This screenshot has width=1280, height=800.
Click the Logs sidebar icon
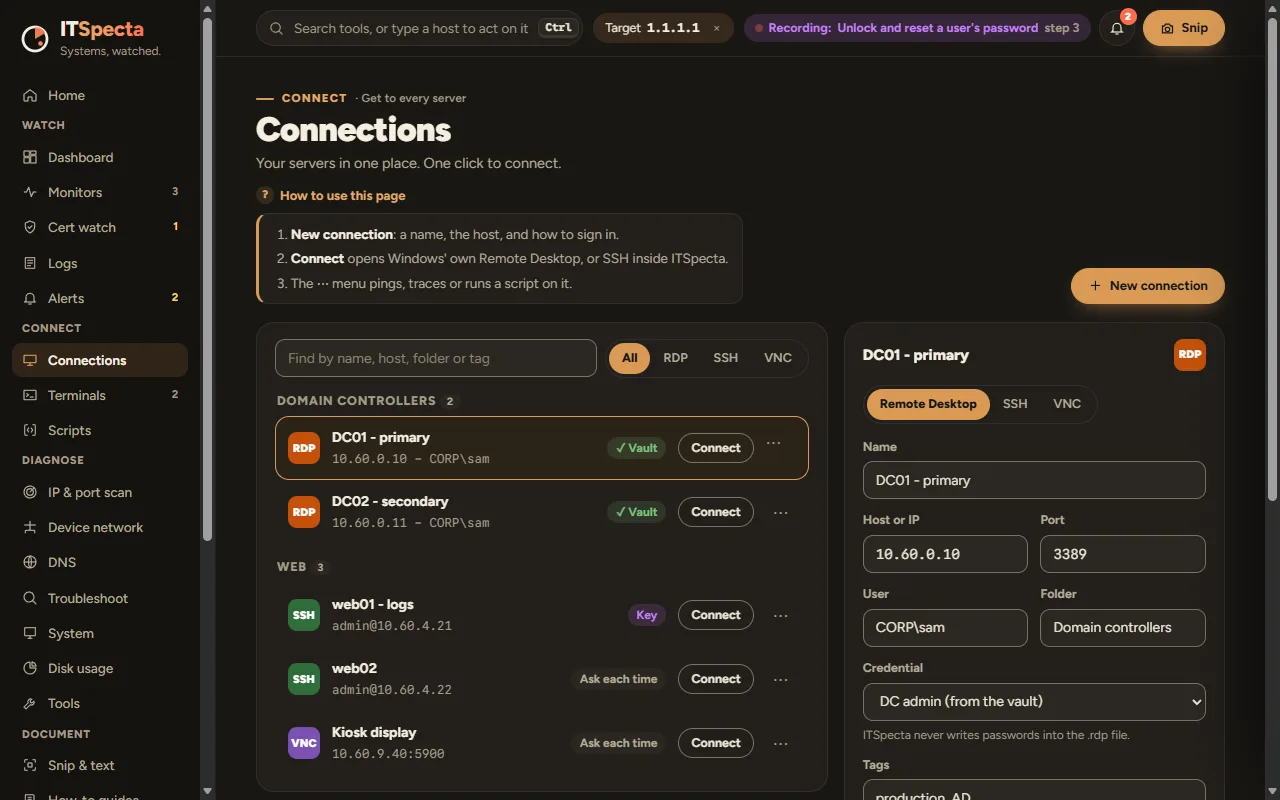pos(30,264)
